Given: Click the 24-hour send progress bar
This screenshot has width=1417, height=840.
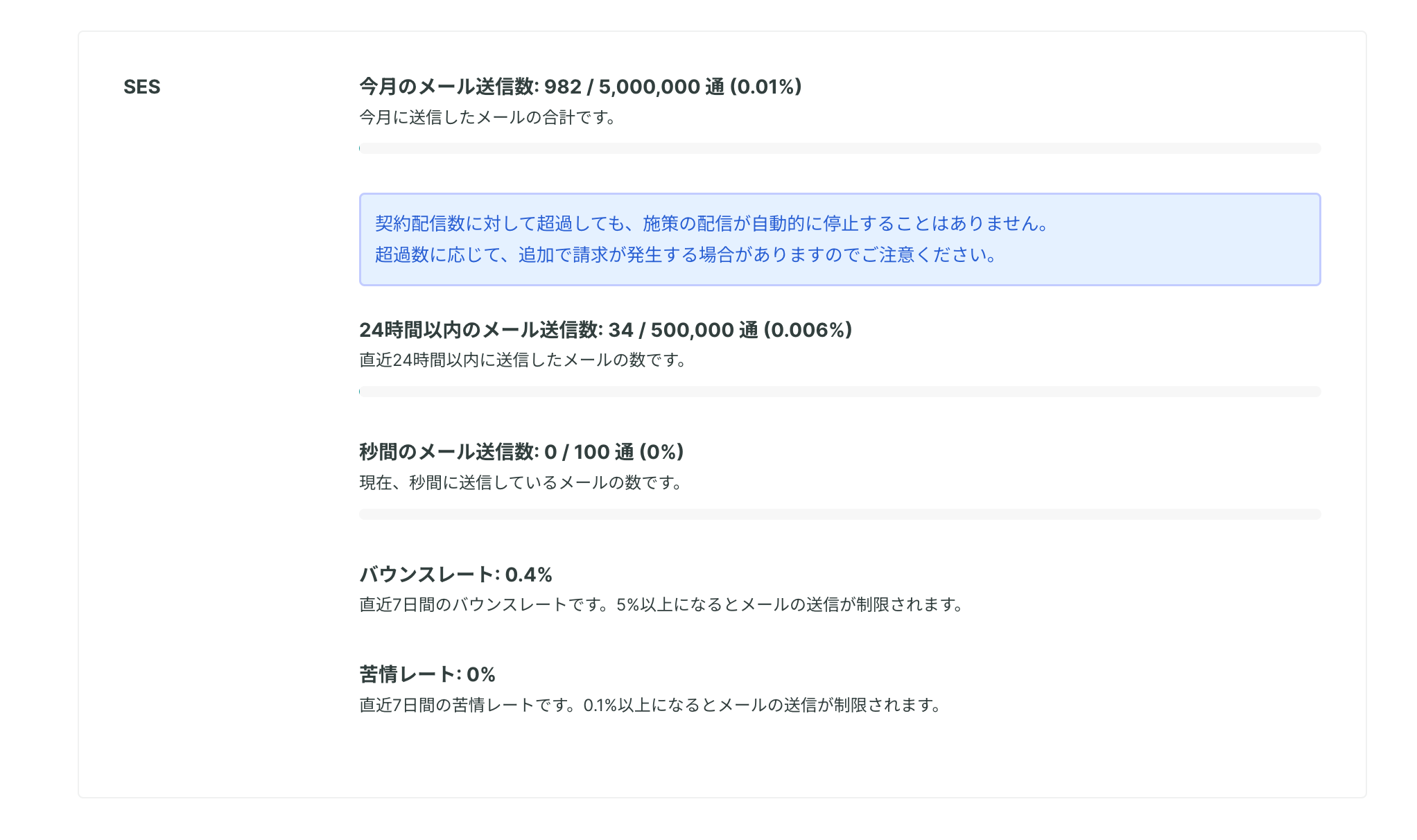Looking at the screenshot, I should 840,392.
